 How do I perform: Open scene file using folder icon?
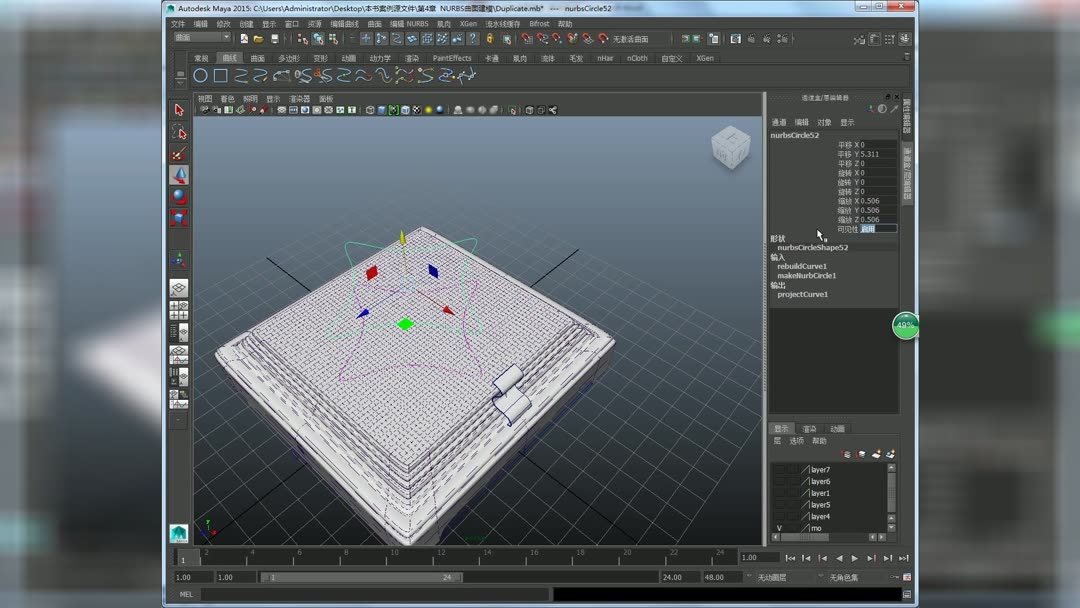coord(259,39)
